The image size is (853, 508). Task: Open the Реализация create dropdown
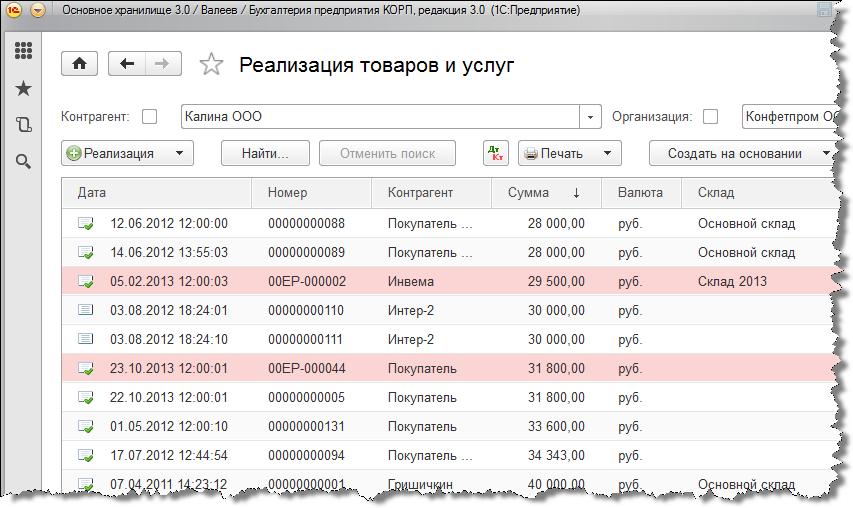click(x=127, y=153)
